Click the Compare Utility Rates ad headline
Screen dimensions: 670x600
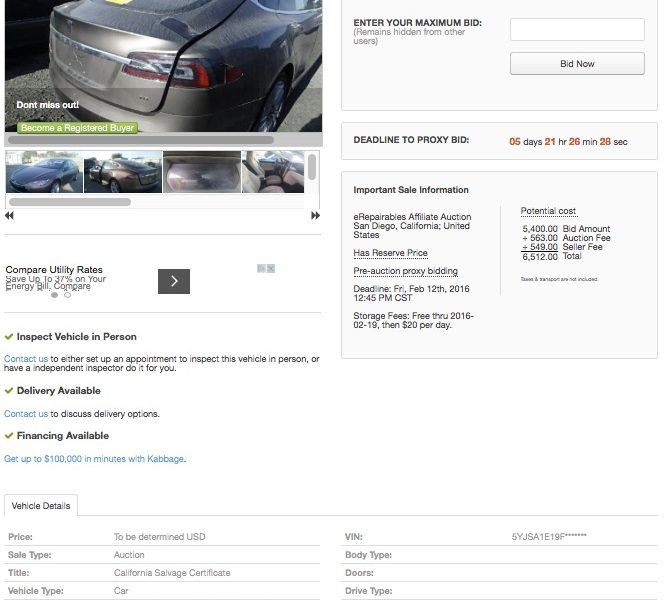pos(54,270)
